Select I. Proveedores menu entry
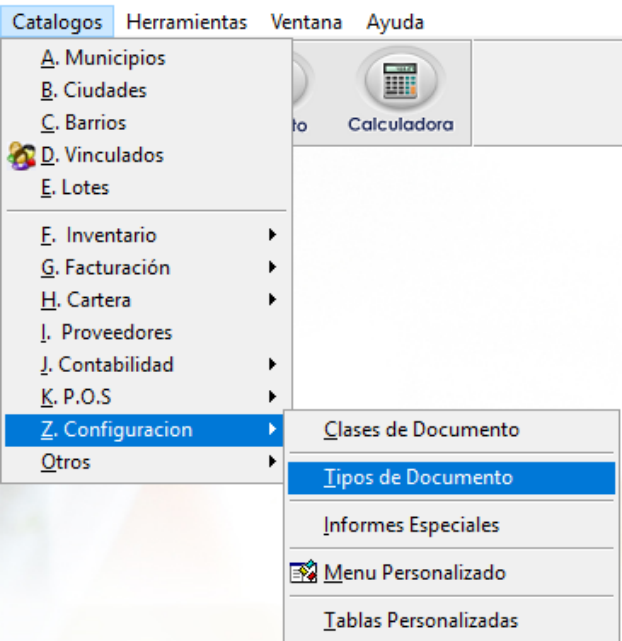The image size is (622, 641). click(x=145, y=332)
